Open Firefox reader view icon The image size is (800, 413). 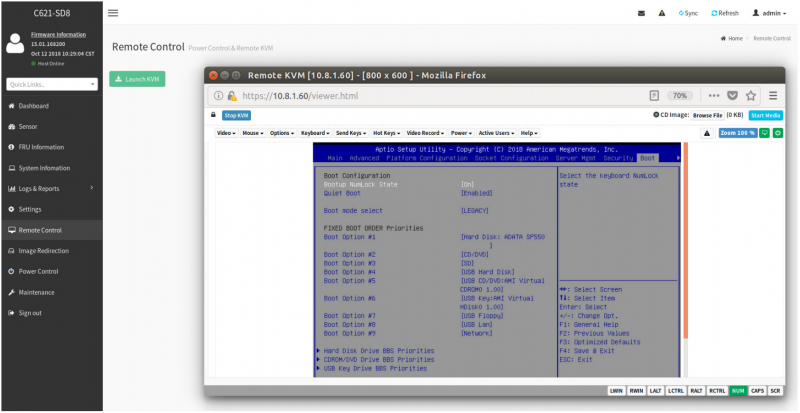[654, 96]
